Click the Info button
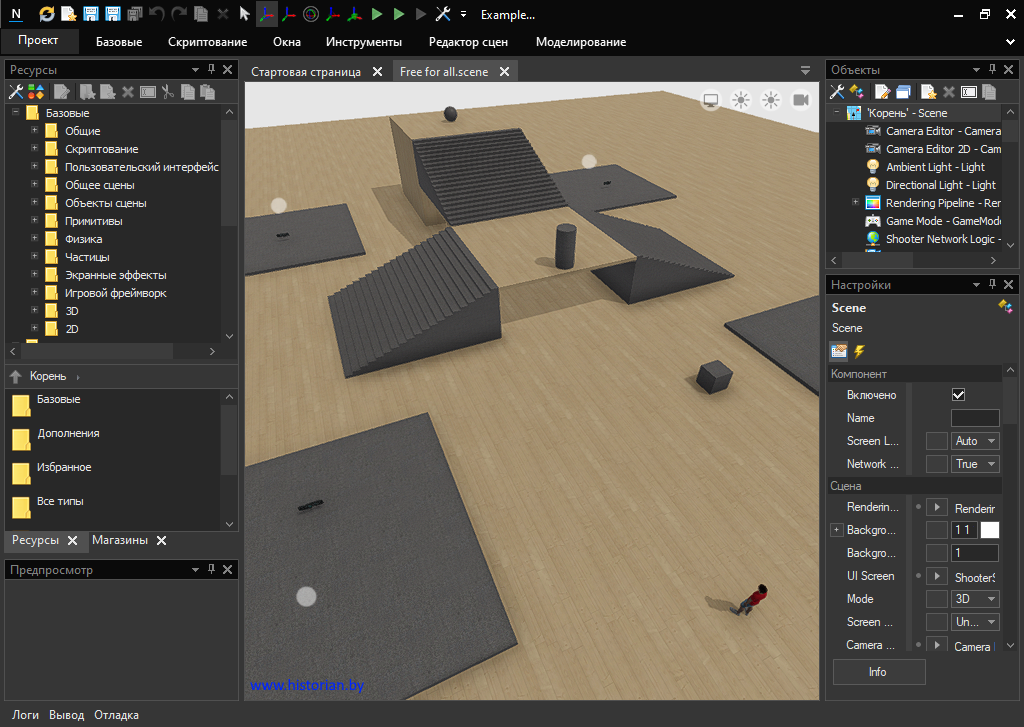Viewport: 1024px width, 727px height. click(x=878, y=672)
